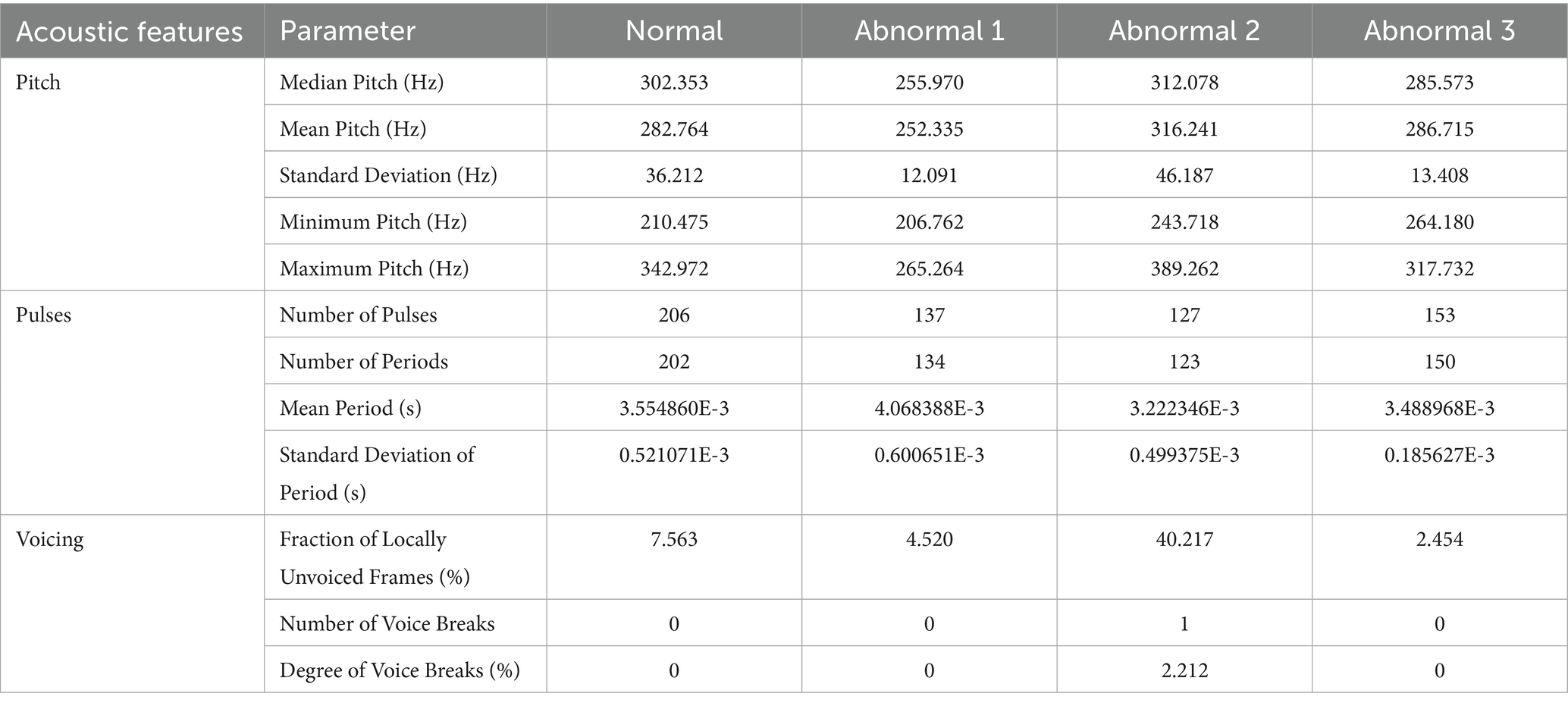Viewport: 1568px width, 706px height.
Task: Click the Acoustic features column header
Action: coord(129,32)
